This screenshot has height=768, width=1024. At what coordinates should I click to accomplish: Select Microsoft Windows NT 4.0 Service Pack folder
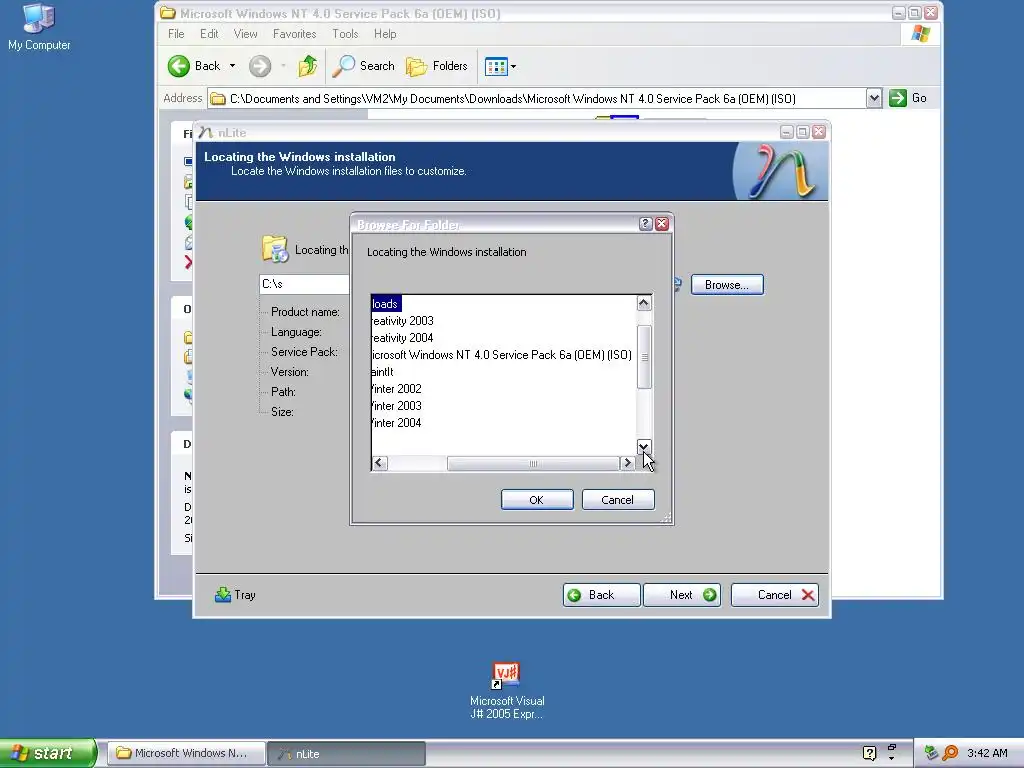click(x=502, y=355)
